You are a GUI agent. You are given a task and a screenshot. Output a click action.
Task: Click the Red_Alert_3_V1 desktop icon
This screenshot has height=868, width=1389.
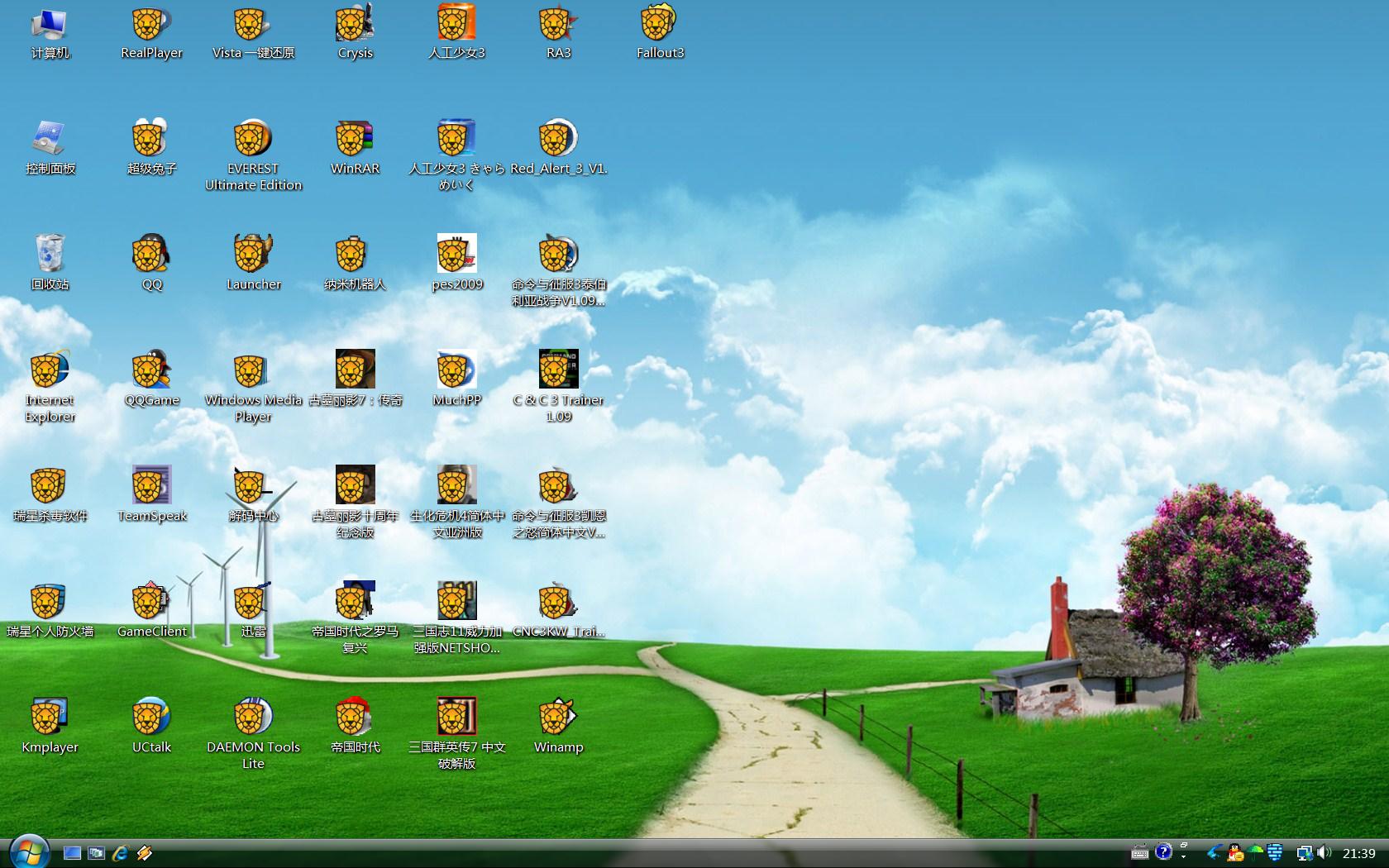click(558, 149)
